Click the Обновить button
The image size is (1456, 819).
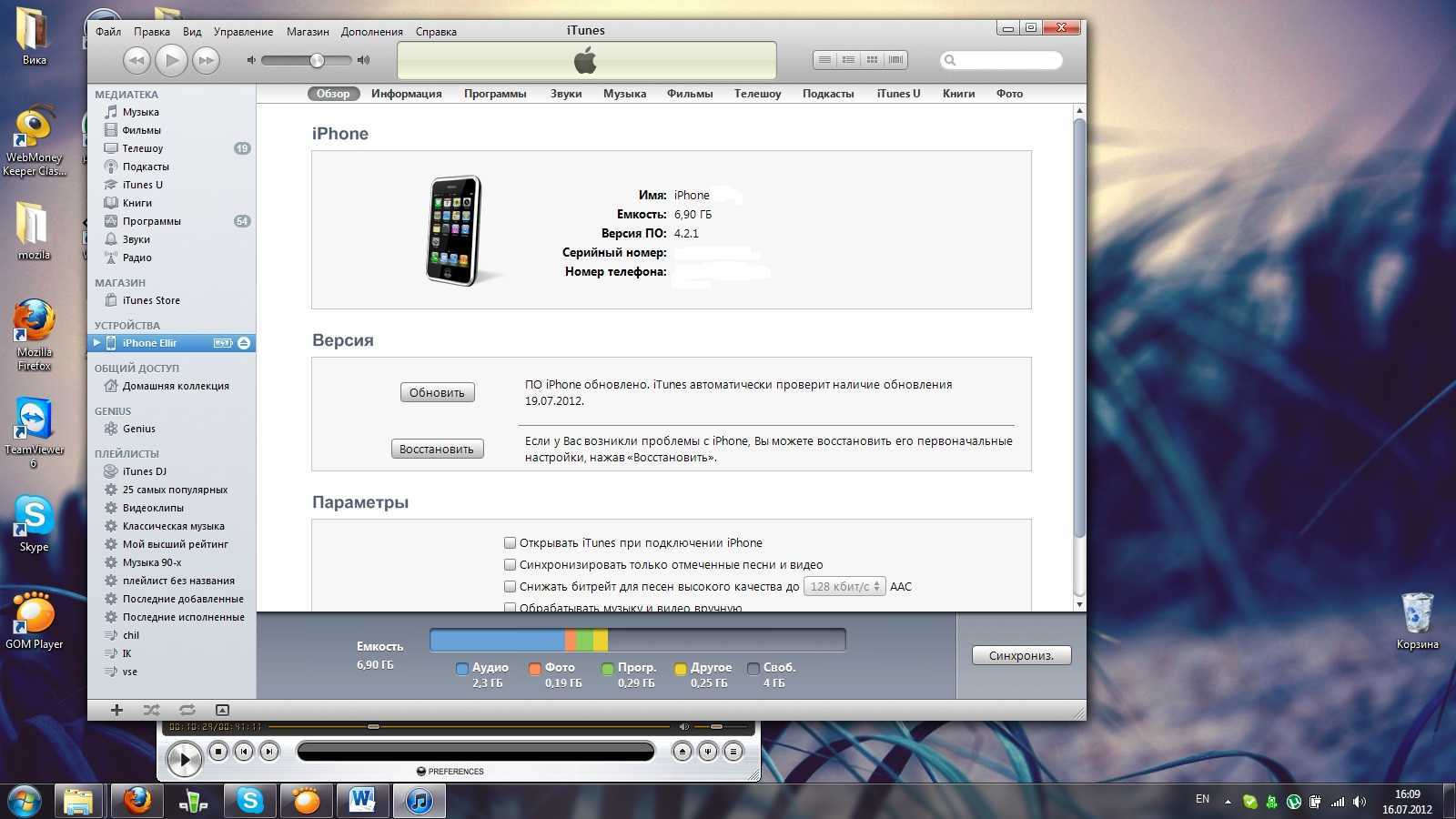[x=437, y=392]
